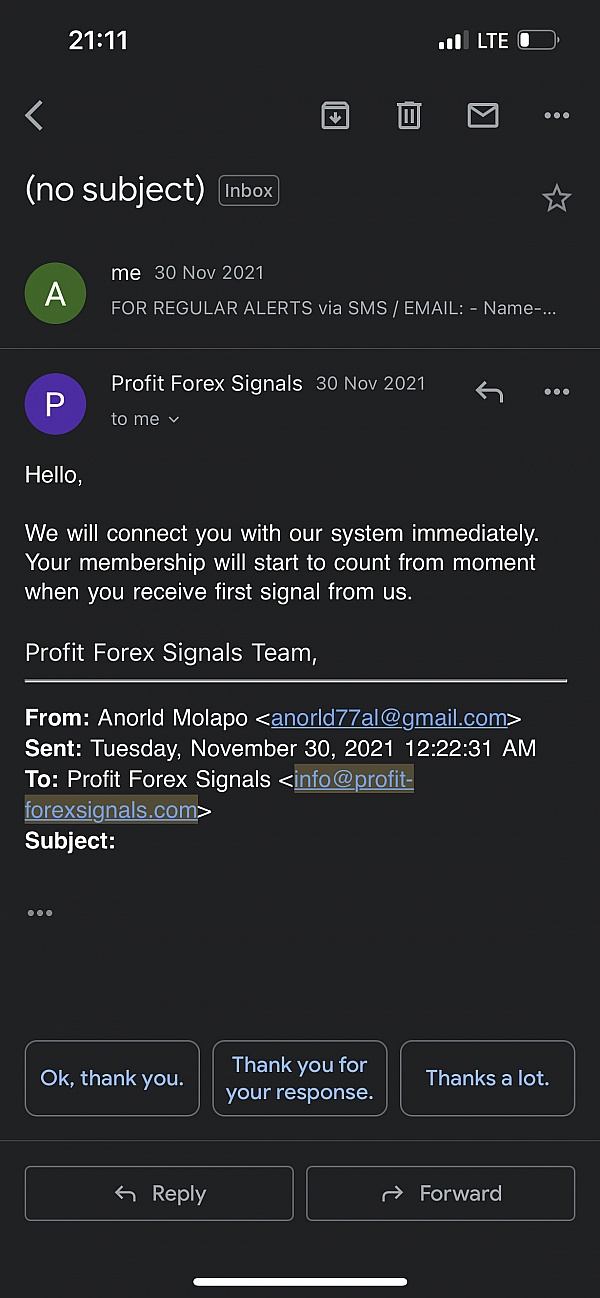Star this conversation
This screenshot has width=600, height=1298.
pos(556,199)
